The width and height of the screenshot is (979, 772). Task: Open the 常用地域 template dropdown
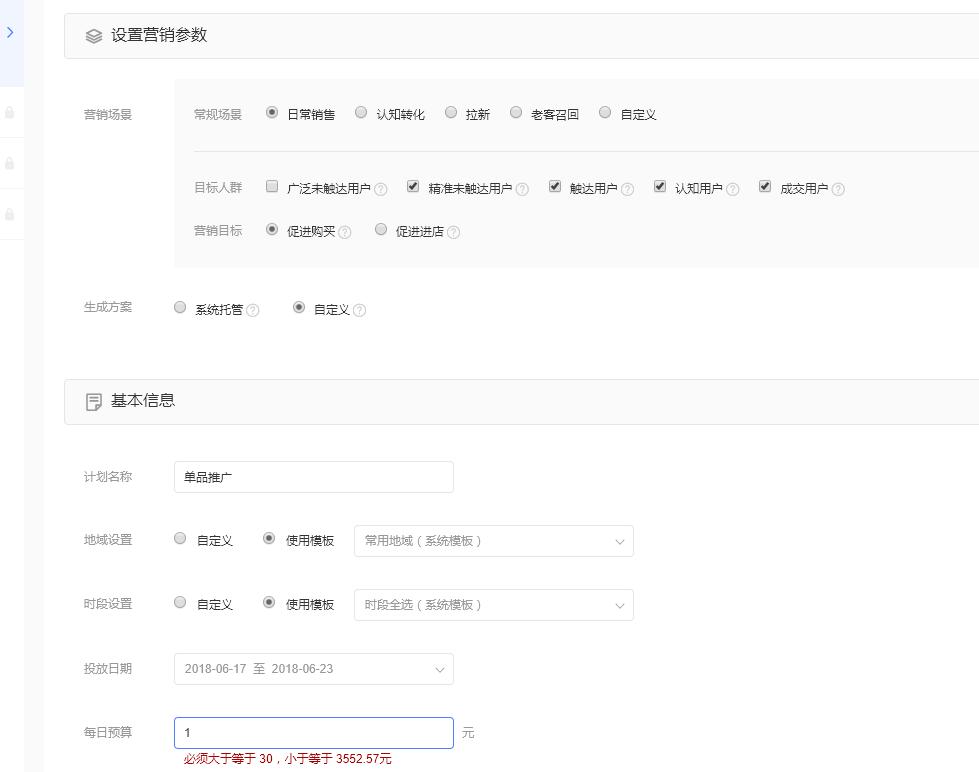[494, 540]
